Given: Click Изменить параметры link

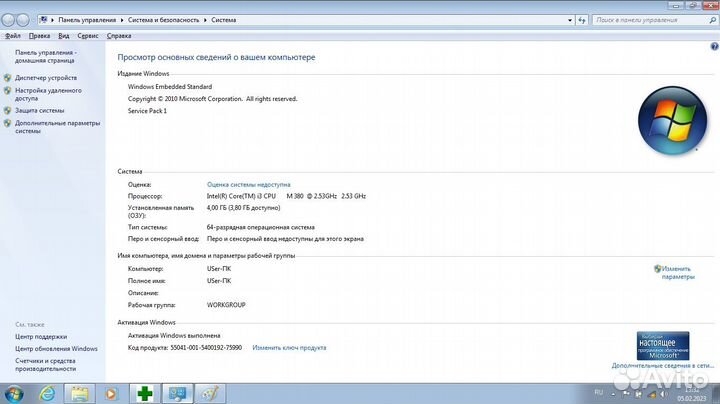Looking at the screenshot, I should [678, 273].
